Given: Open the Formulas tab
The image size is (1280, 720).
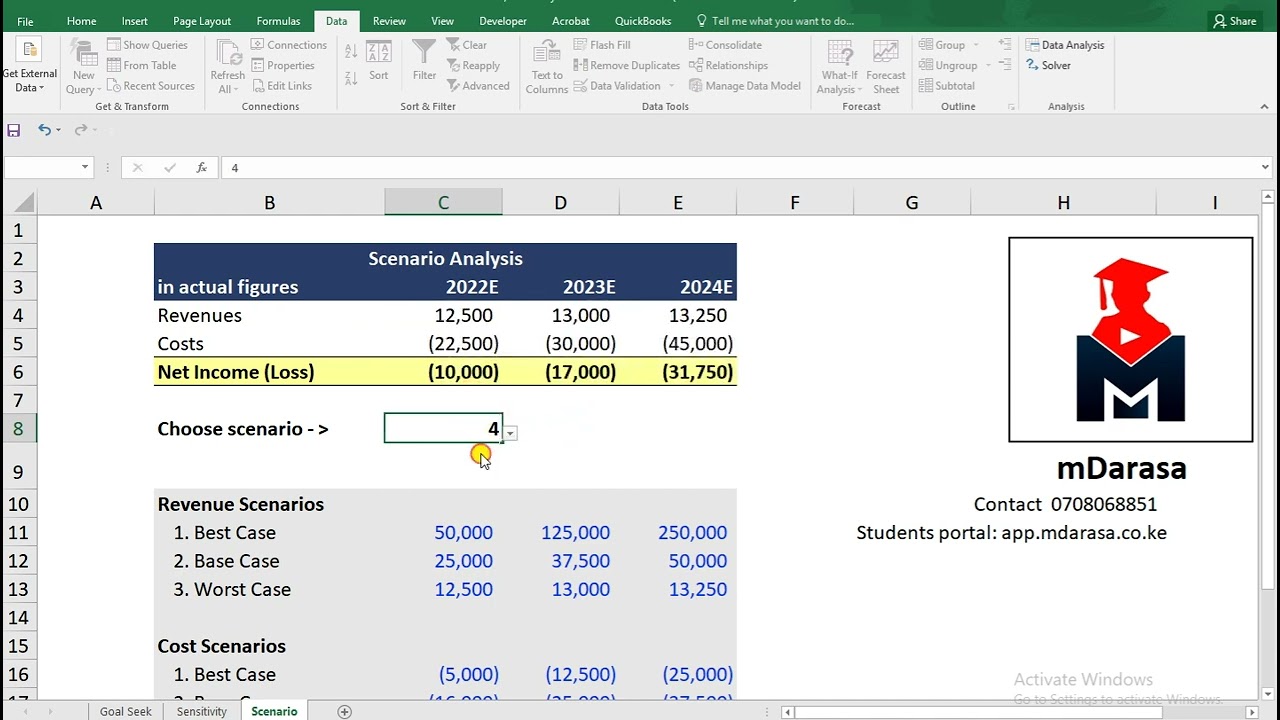Looking at the screenshot, I should 278,21.
